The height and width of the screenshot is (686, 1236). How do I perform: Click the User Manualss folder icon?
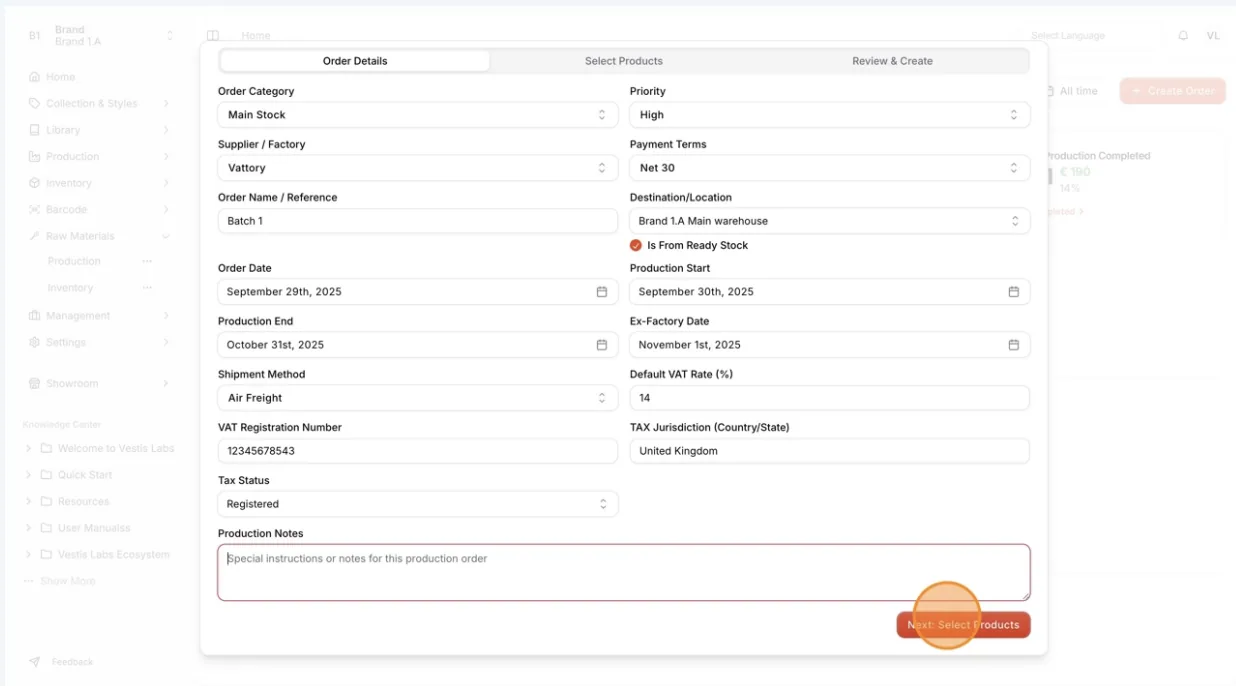click(46, 528)
